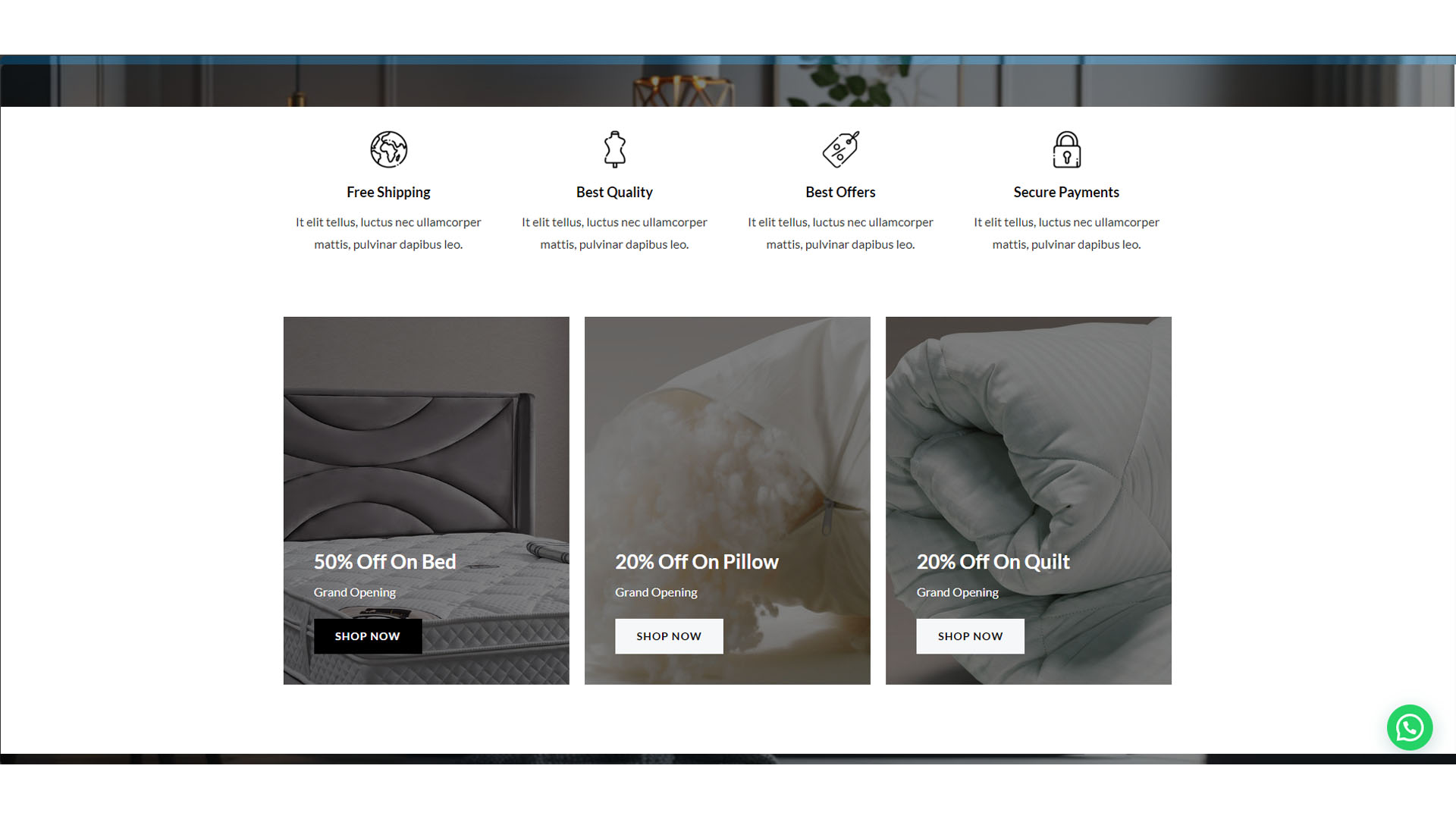Click the Shop Now button on Quilt banner

(970, 636)
